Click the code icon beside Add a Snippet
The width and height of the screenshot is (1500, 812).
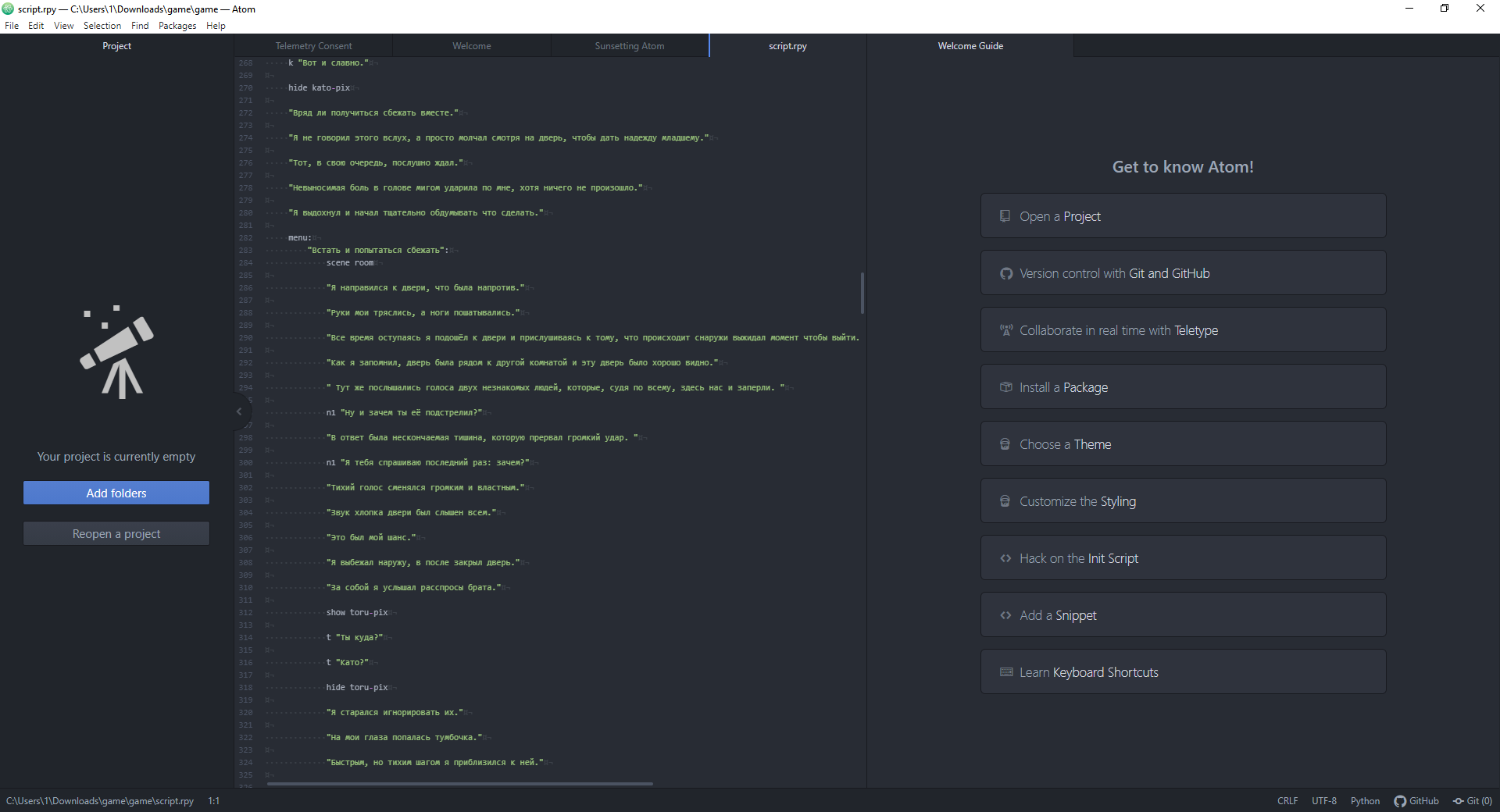point(1005,615)
